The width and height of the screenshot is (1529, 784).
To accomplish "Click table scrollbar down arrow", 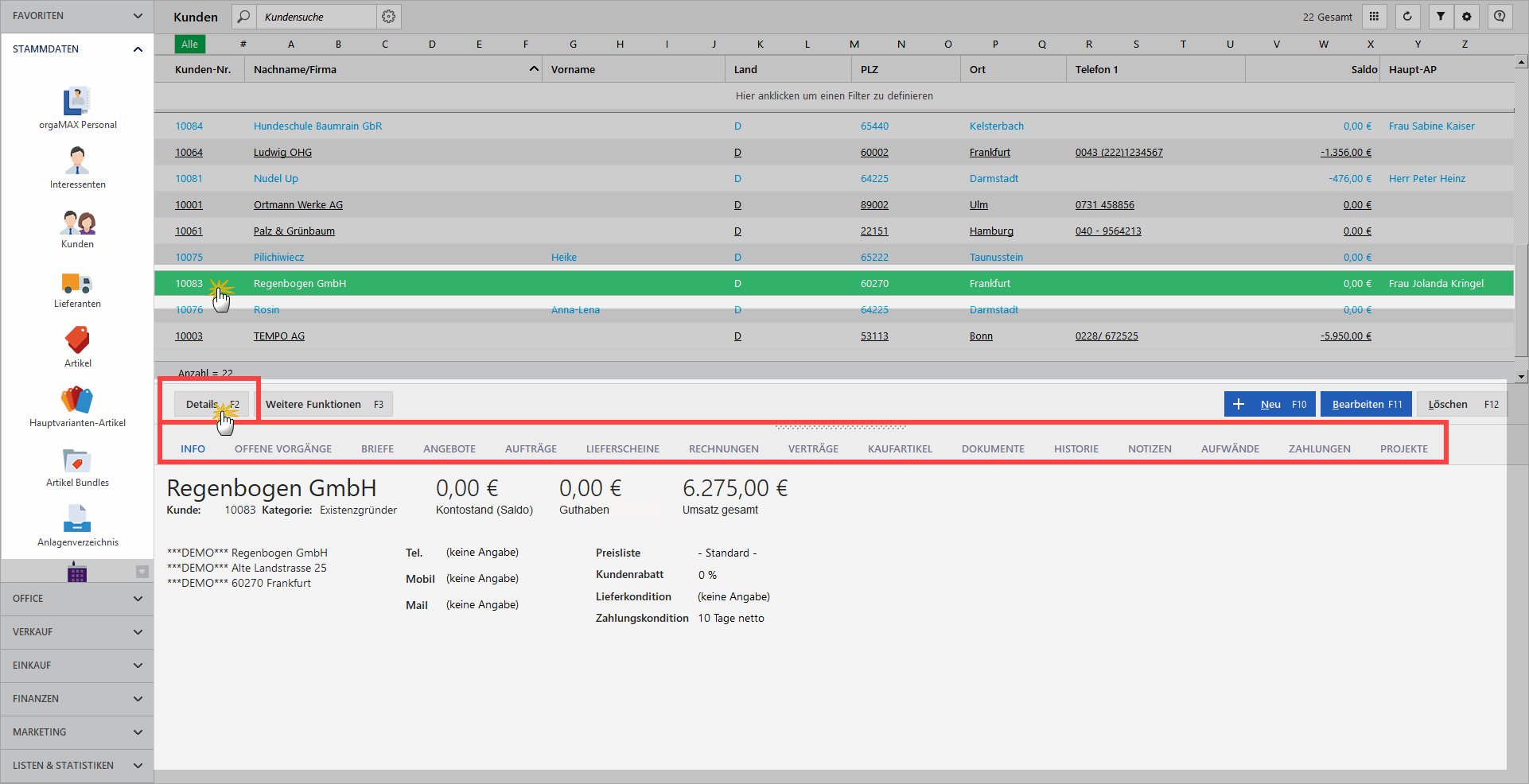I will pyautogui.click(x=1521, y=377).
